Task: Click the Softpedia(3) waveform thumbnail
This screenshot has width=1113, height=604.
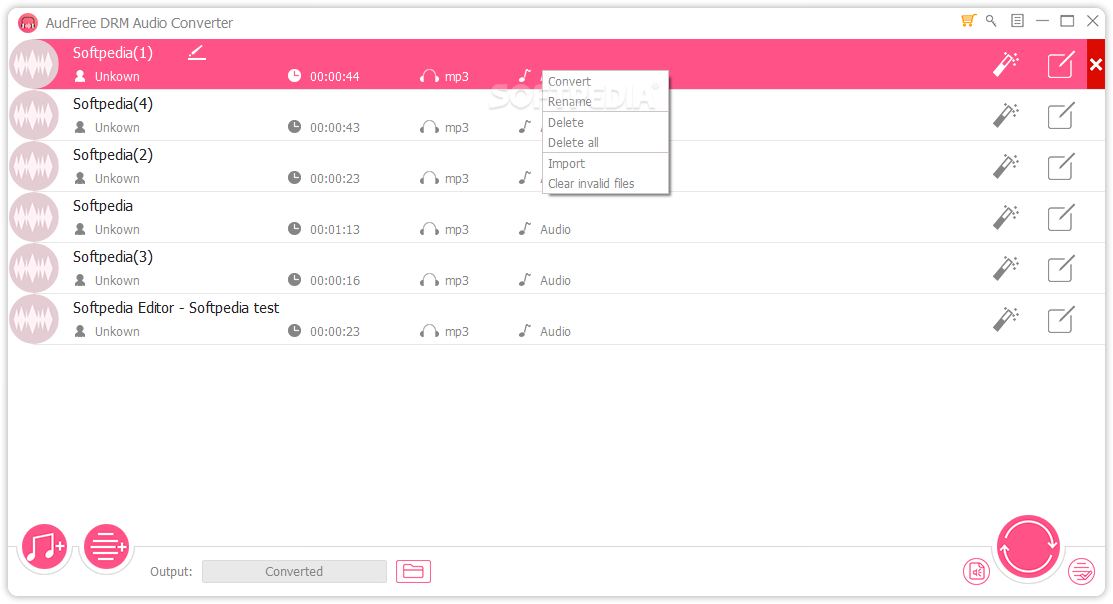Action: pyautogui.click(x=34, y=269)
